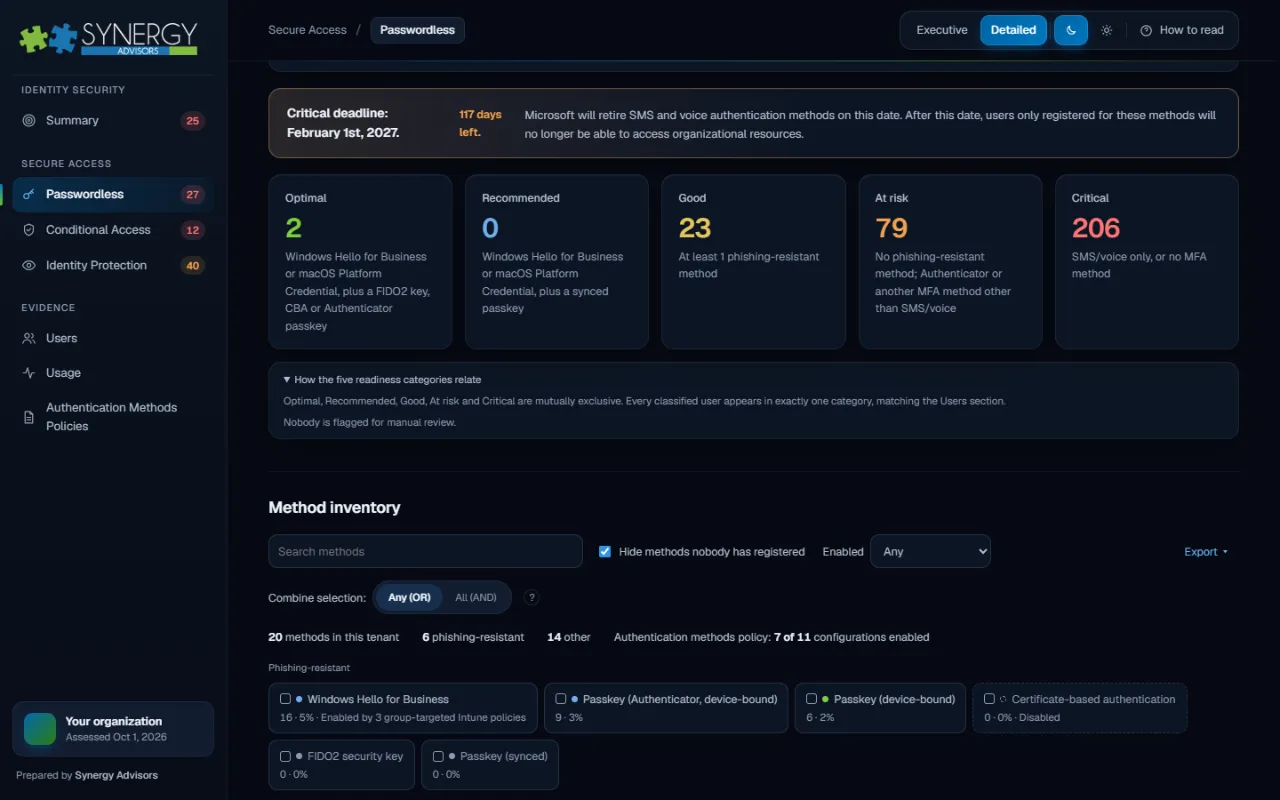Screen dimensions: 1280x800
Task: Open the Critical readiness card
Action: pos(1147,262)
